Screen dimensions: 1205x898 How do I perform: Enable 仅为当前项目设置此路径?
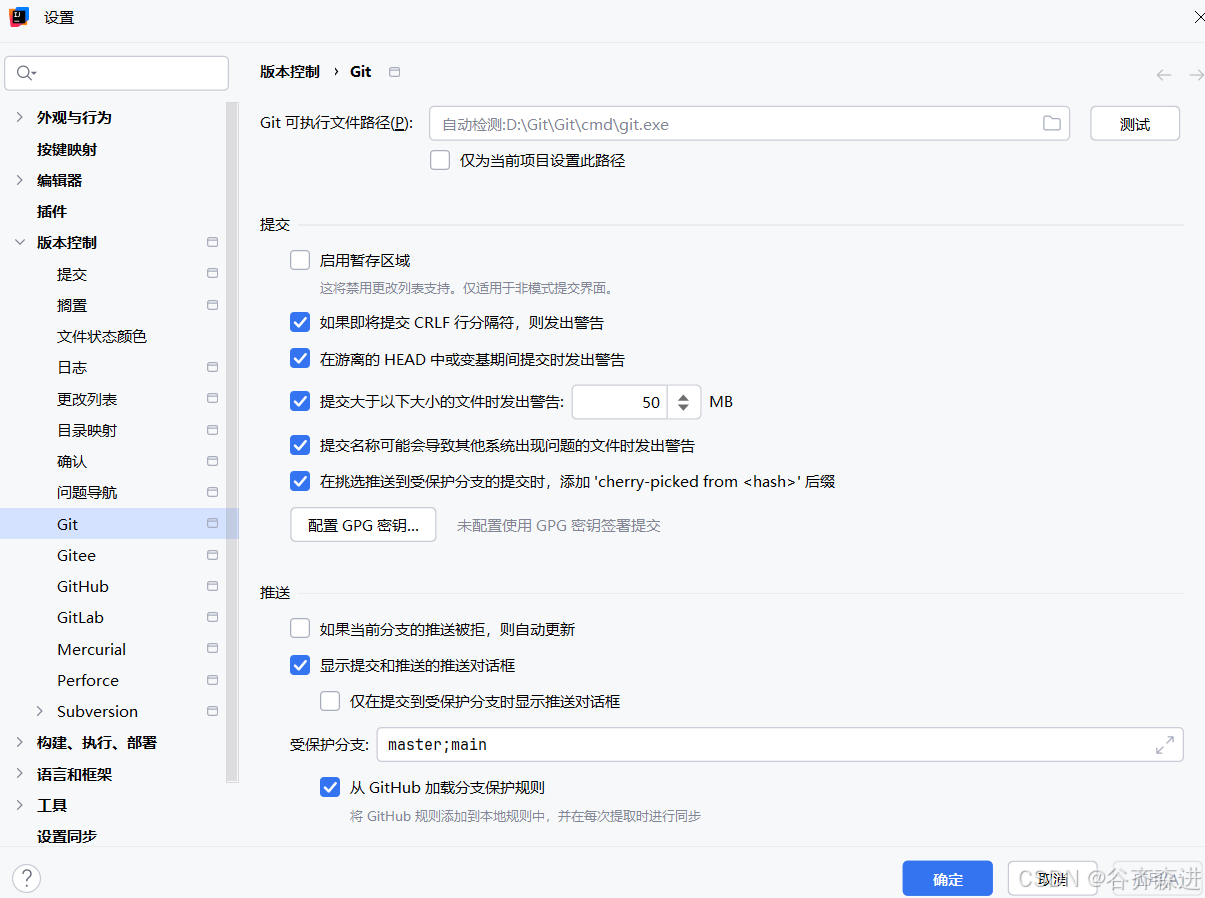pyautogui.click(x=439, y=159)
